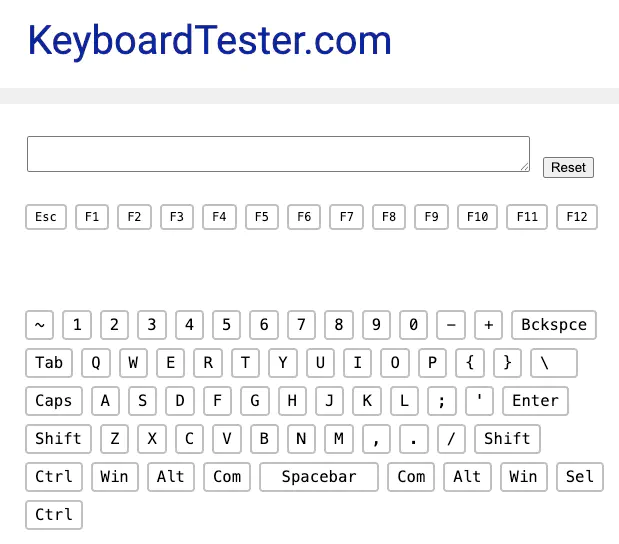Click the Bckspce key

[554, 325]
